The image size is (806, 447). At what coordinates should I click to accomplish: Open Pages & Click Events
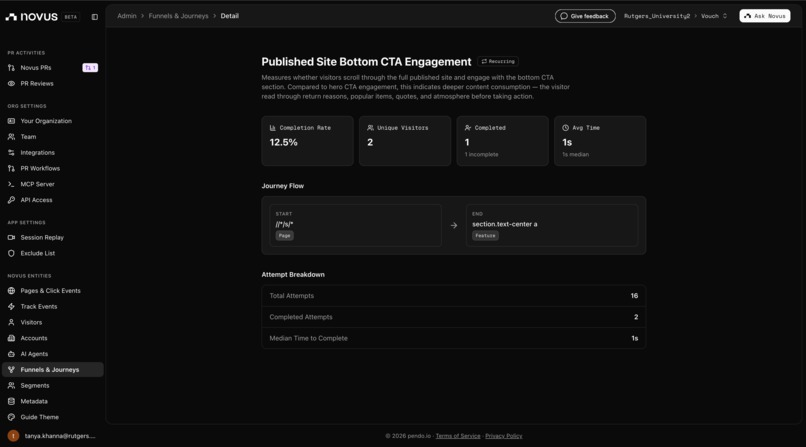(53, 291)
